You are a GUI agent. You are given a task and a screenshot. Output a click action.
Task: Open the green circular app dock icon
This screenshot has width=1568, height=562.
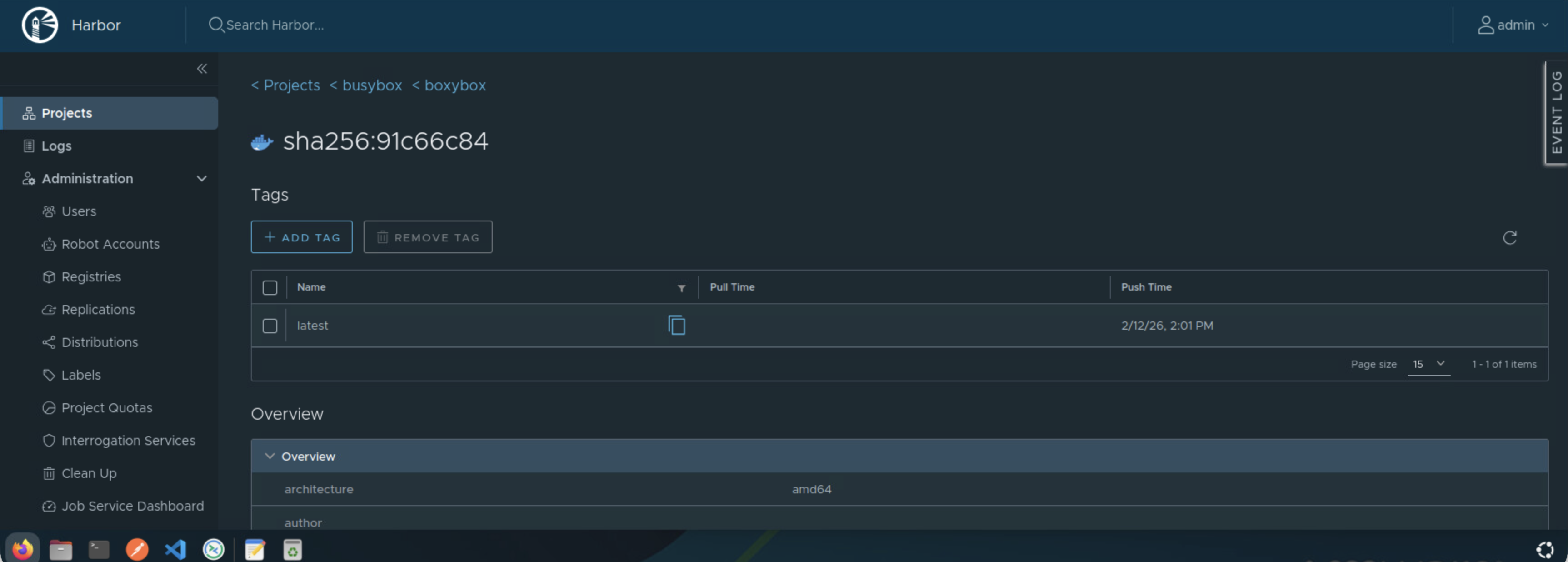(214, 549)
